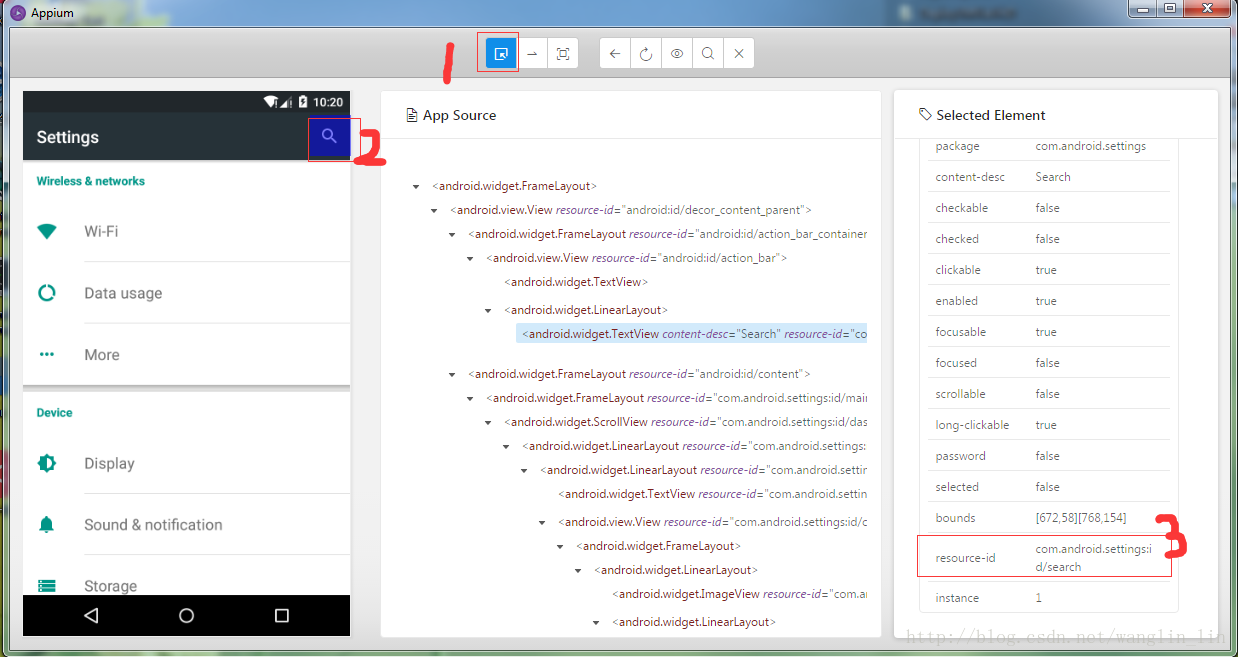Collapse android:id/content FrameLayout node
Screen dimensions: 1238x657
tap(452, 375)
